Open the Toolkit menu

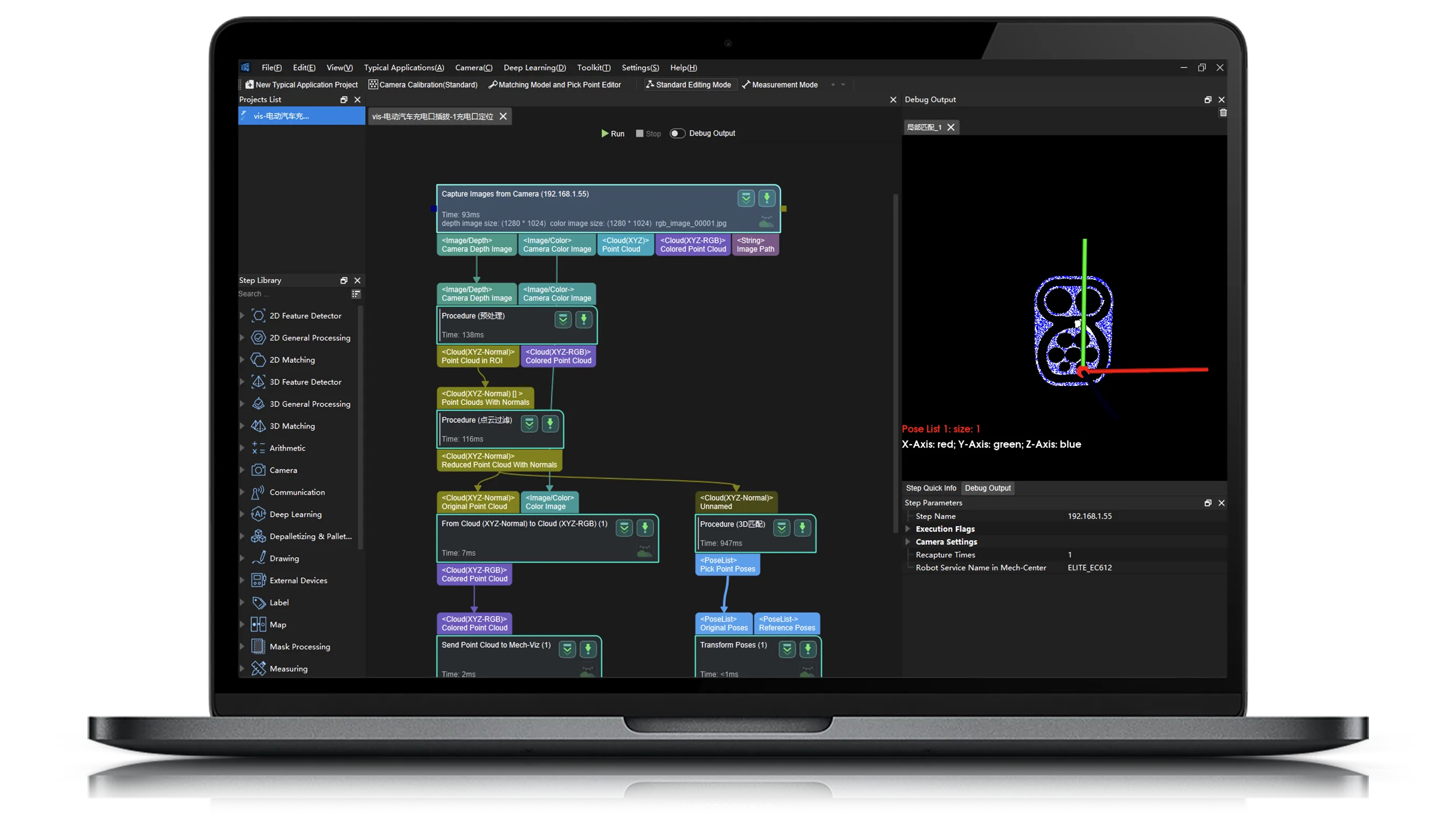pyautogui.click(x=593, y=67)
